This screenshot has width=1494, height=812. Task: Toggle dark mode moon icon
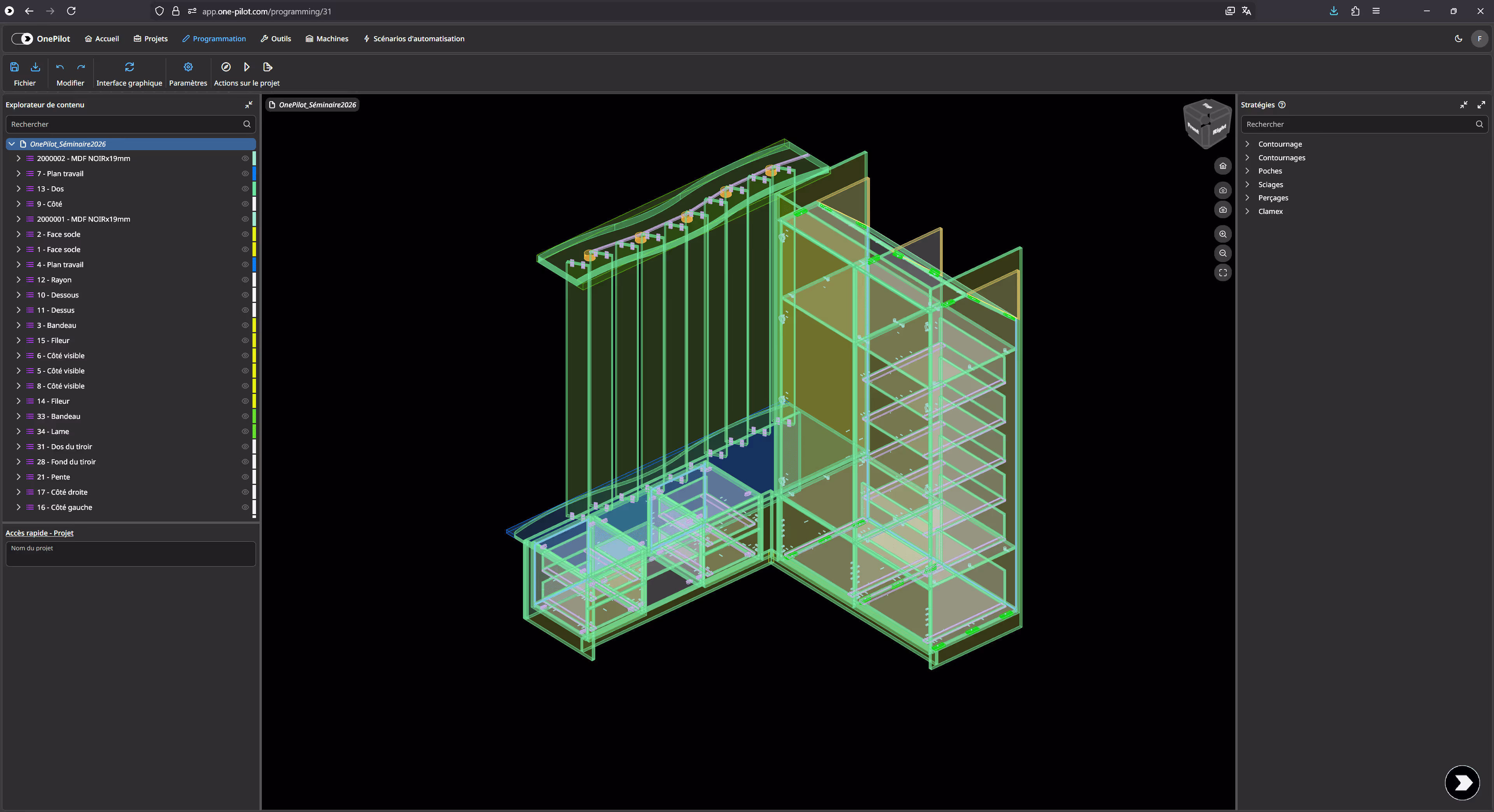pyautogui.click(x=1458, y=39)
